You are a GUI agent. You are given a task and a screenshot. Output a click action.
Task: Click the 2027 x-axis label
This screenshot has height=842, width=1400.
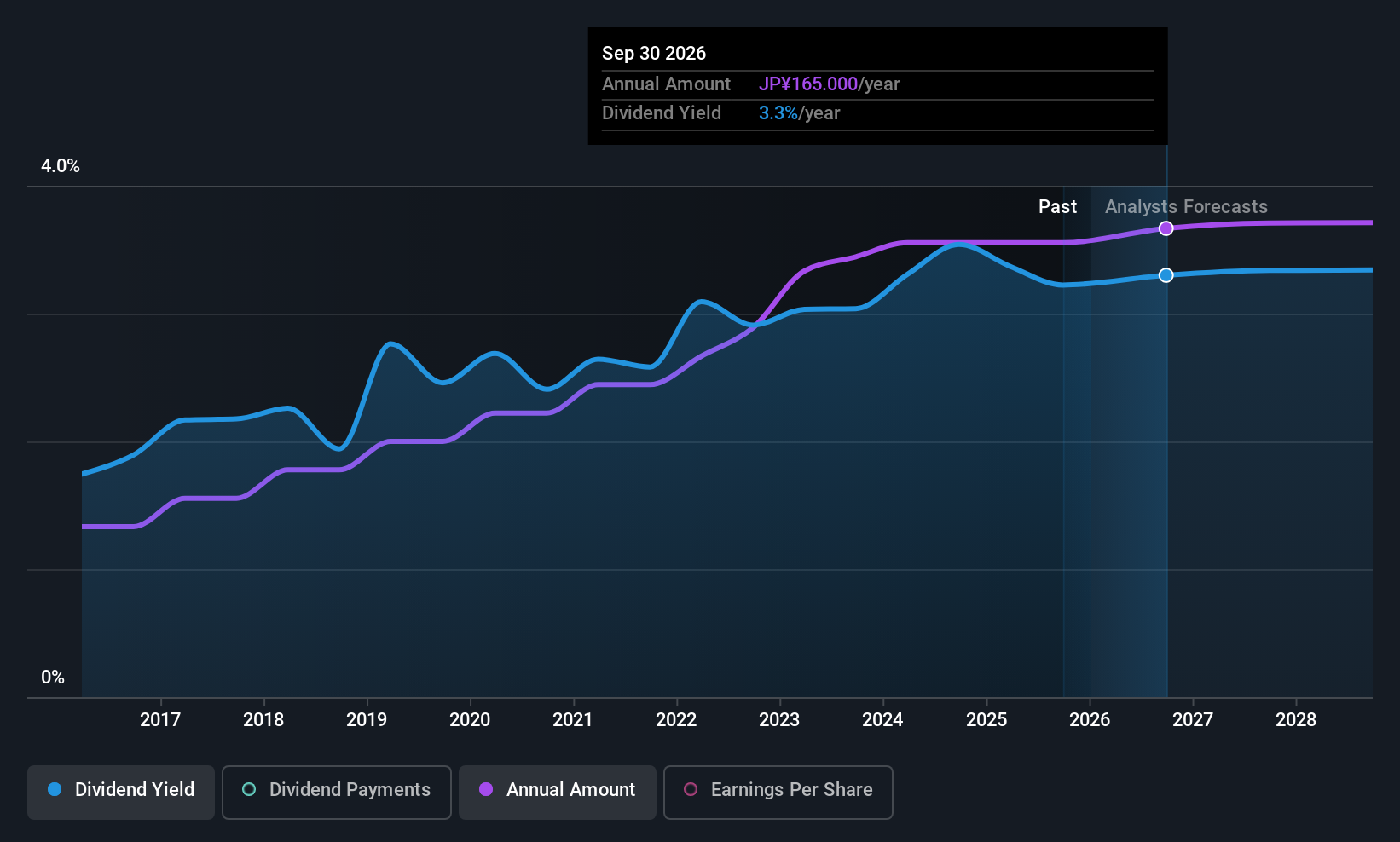click(1193, 720)
